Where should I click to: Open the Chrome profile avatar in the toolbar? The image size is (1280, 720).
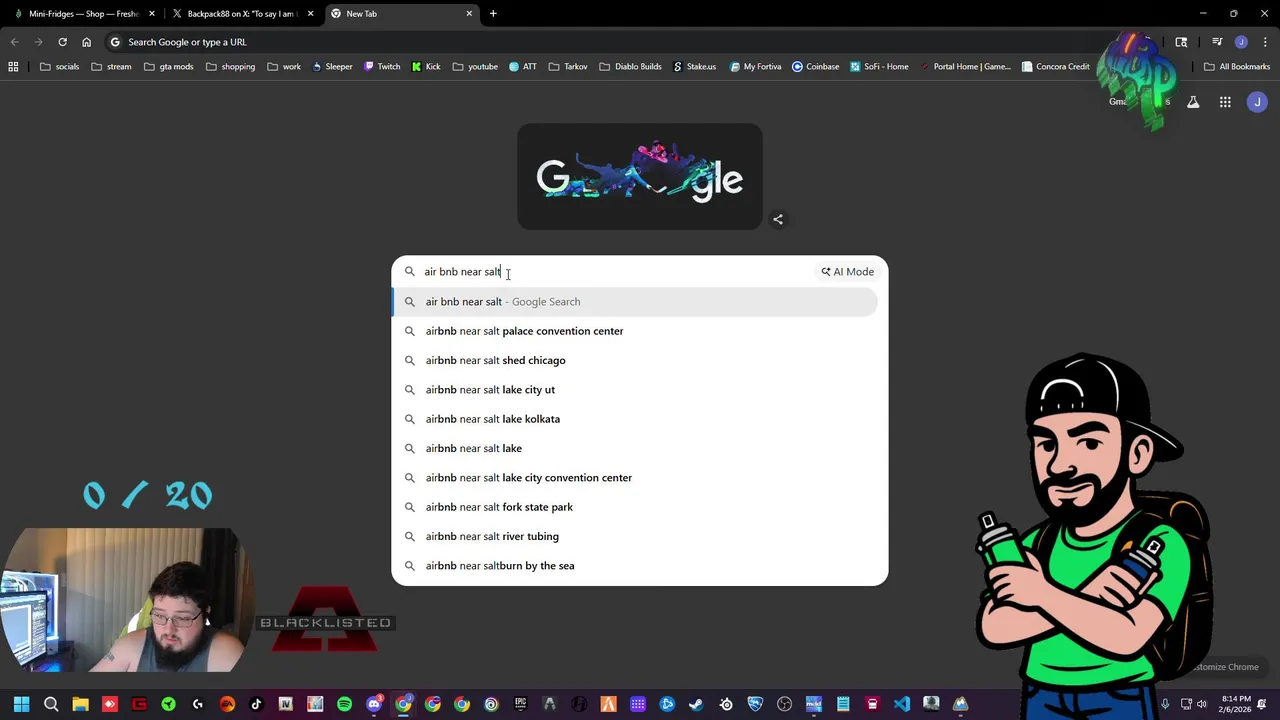click(x=1241, y=42)
